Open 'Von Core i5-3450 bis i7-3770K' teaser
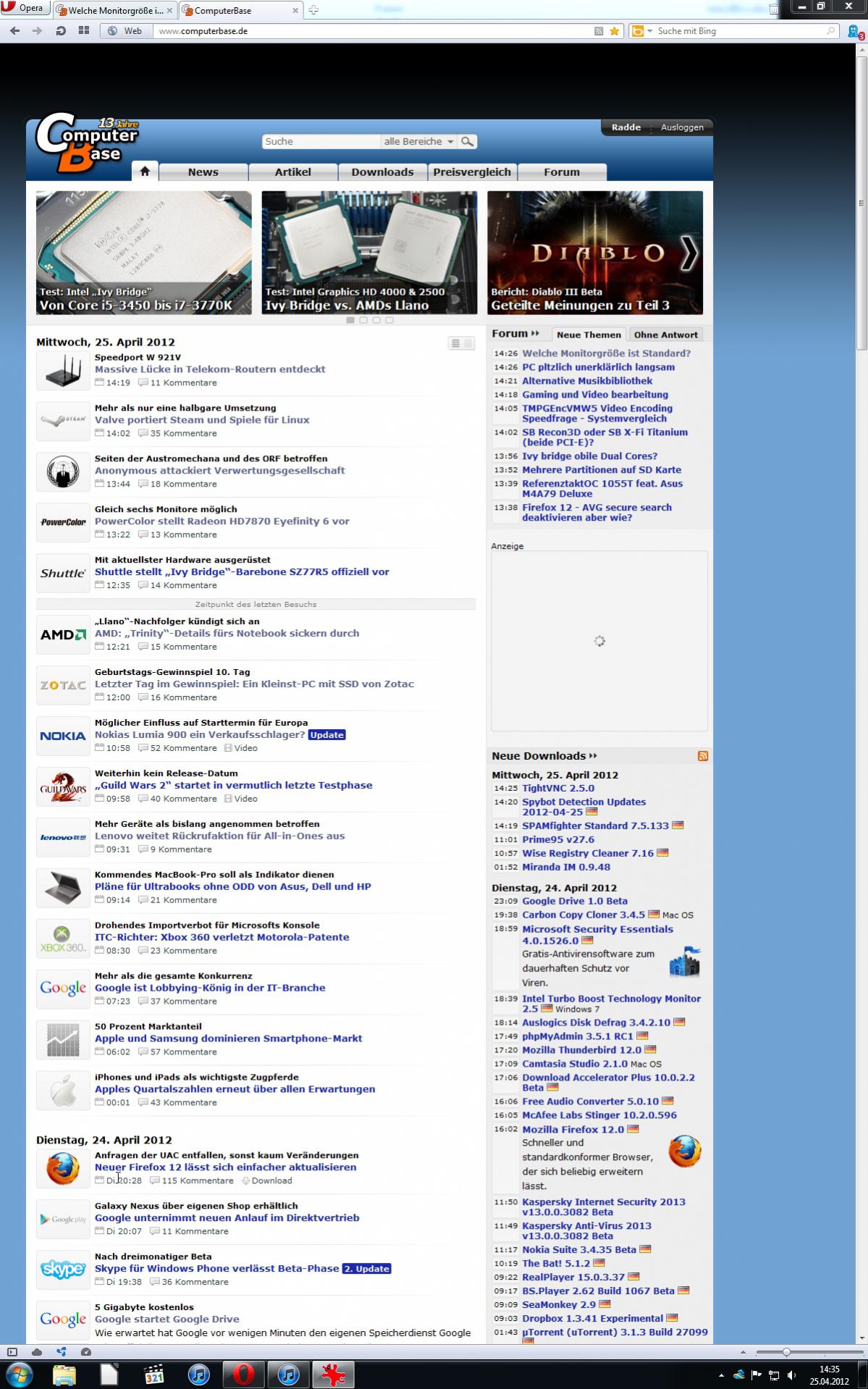The height and width of the screenshot is (1389, 868). click(144, 252)
